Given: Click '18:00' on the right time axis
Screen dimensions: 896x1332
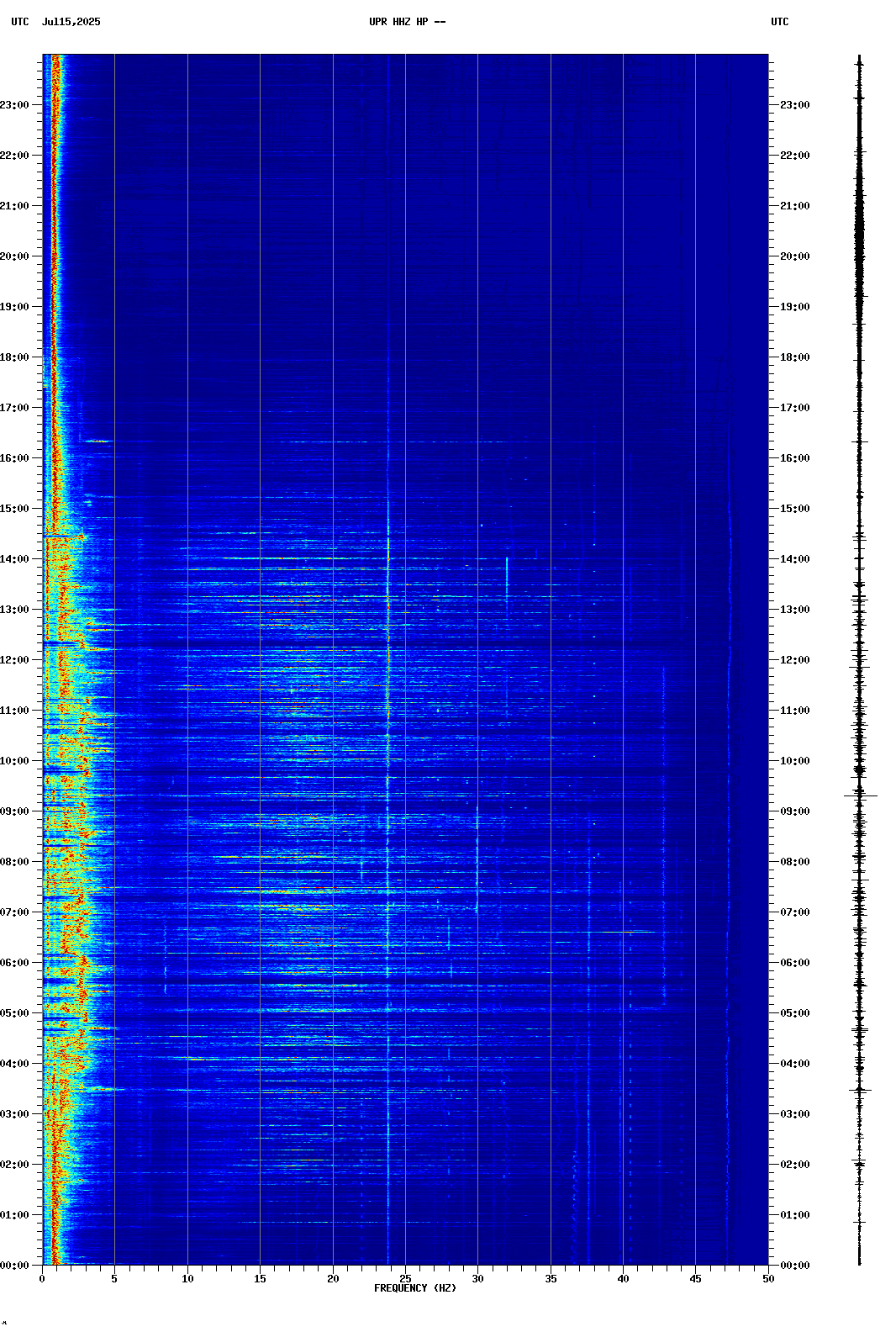Looking at the screenshot, I should tap(795, 357).
